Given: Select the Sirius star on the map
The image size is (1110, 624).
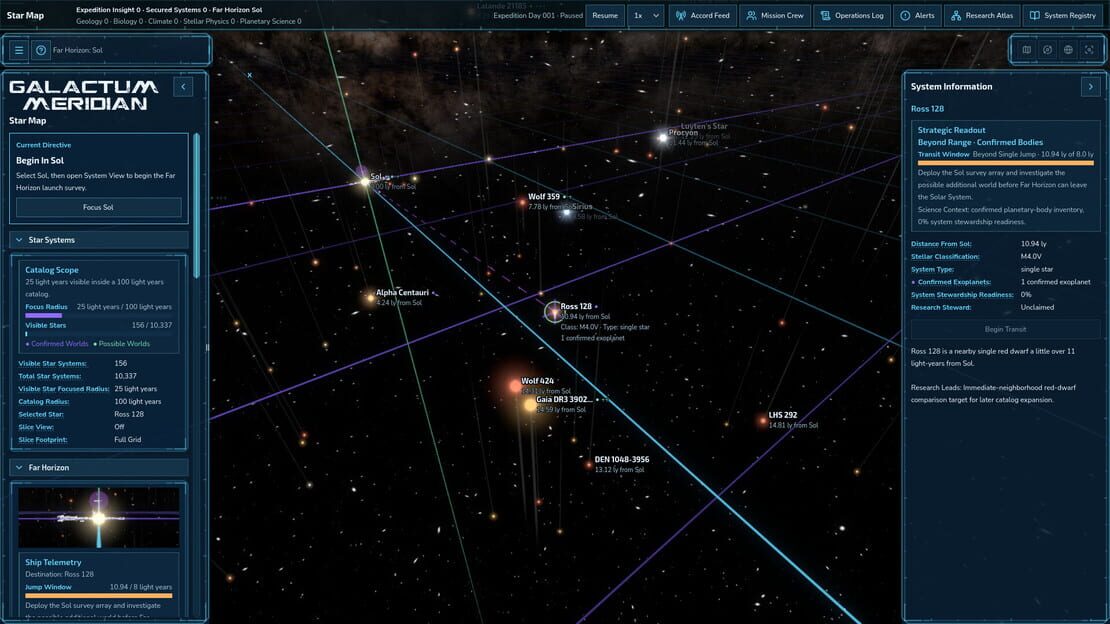Looking at the screenshot, I should (566, 212).
